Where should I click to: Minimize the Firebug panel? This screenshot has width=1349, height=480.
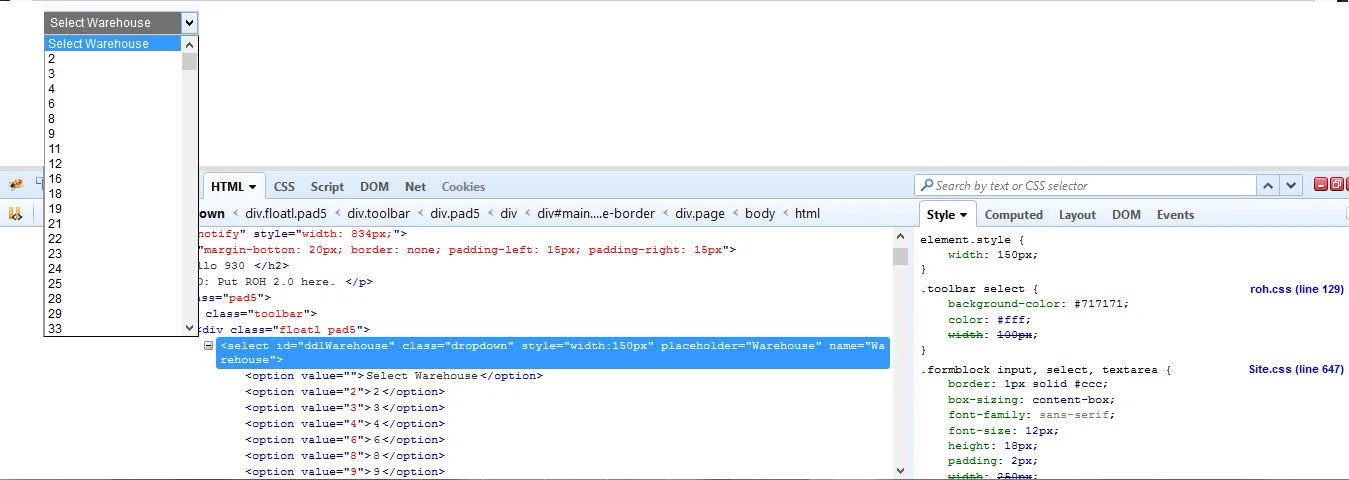(x=1320, y=185)
